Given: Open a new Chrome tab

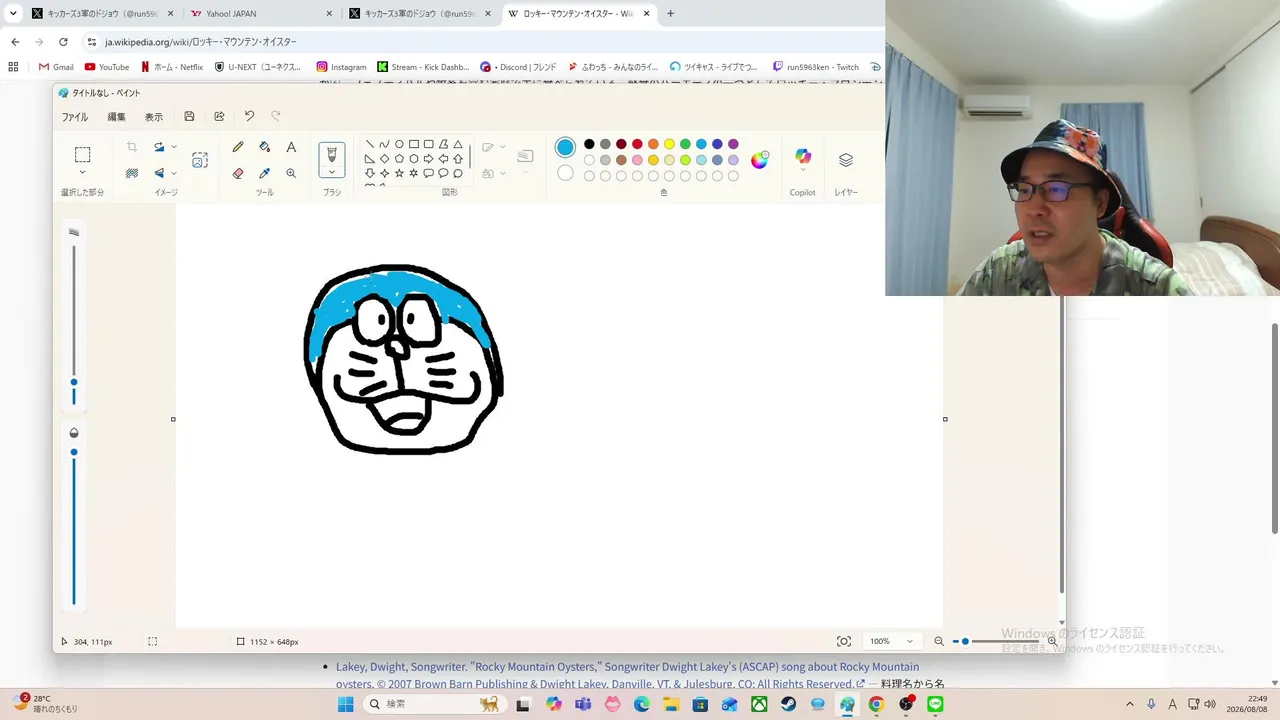Looking at the screenshot, I should pyautogui.click(x=670, y=14).
